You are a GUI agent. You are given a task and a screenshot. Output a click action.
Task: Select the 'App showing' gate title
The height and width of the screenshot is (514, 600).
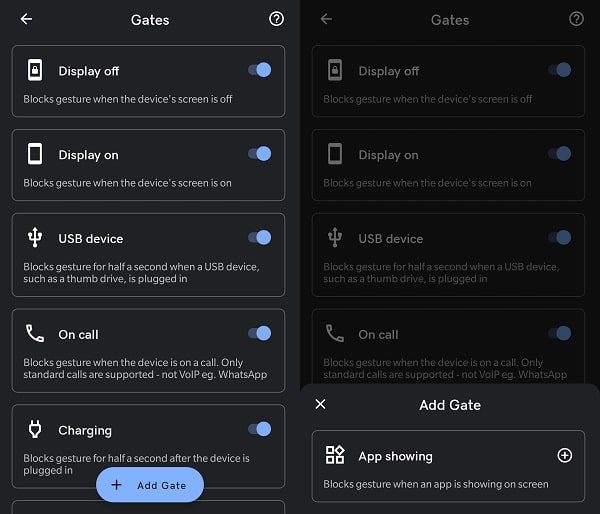click(396, 456)
